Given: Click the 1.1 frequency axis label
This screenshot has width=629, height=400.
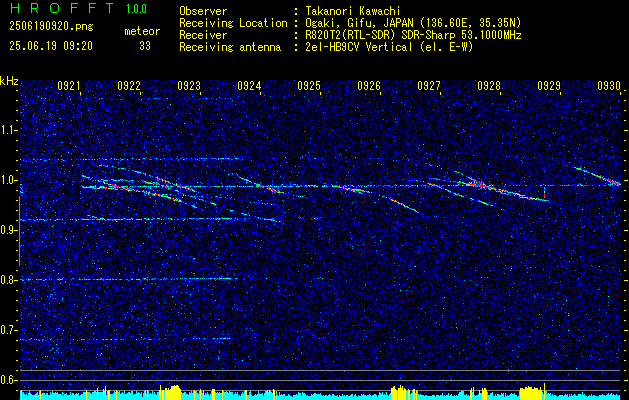Looking at the screenshot, I should (x=8, y=130).
